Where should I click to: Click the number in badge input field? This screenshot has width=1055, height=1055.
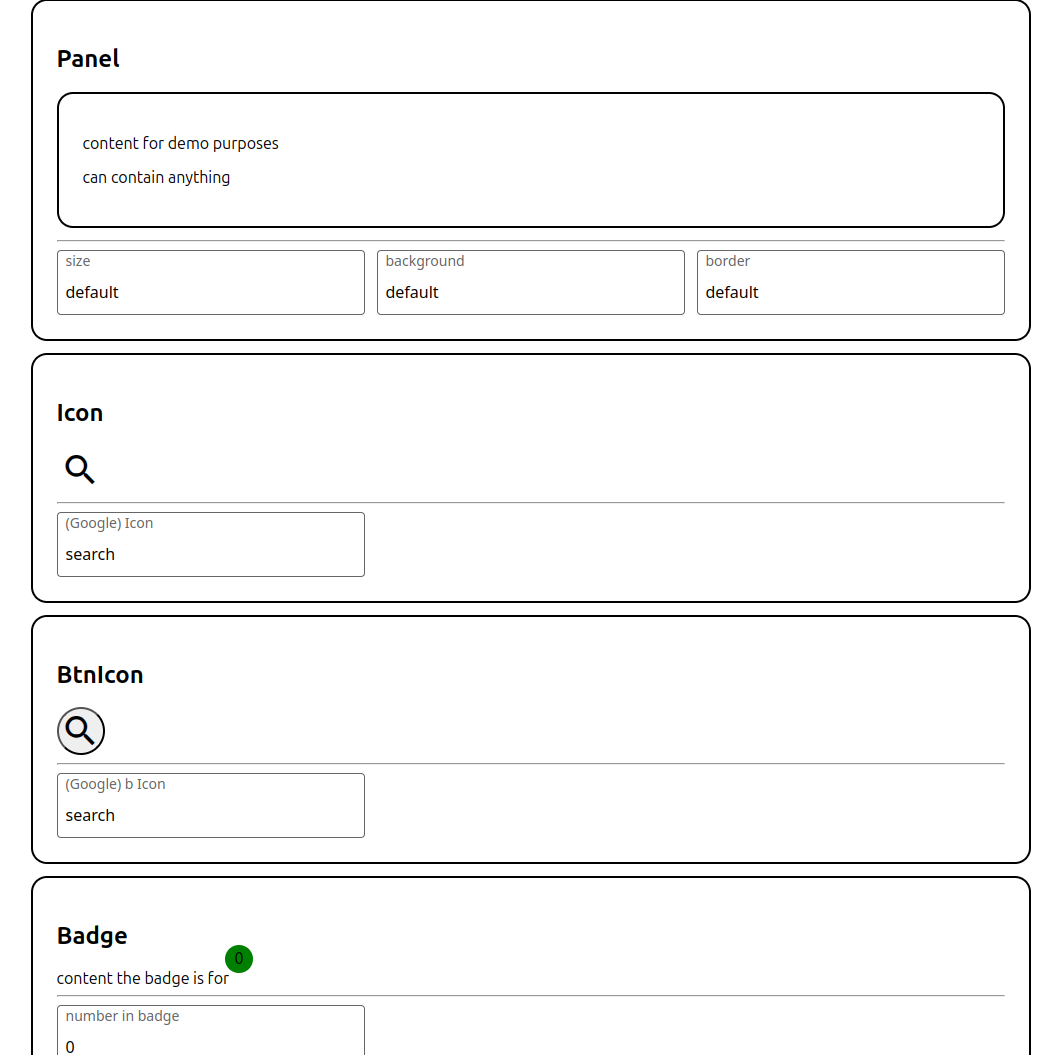tap(210, 1044)
